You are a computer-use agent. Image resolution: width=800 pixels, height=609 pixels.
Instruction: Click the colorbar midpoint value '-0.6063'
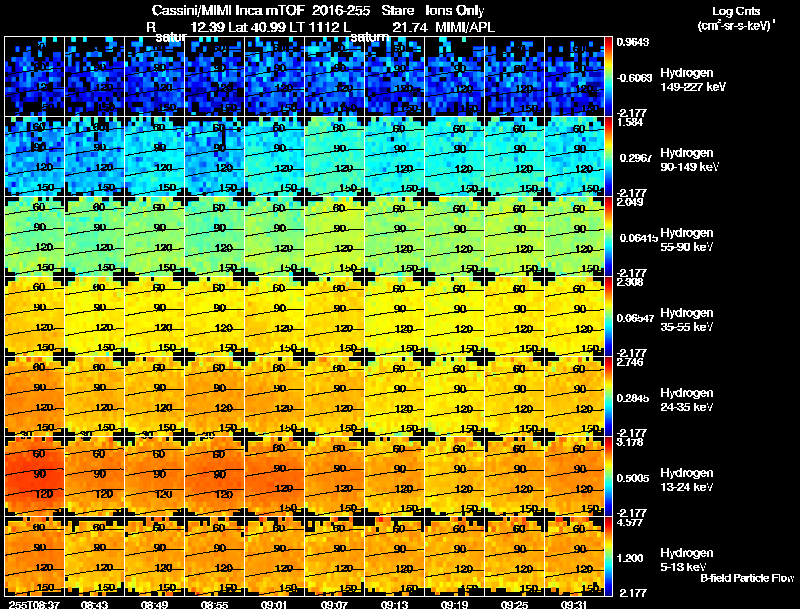click(x=634, y=78)
